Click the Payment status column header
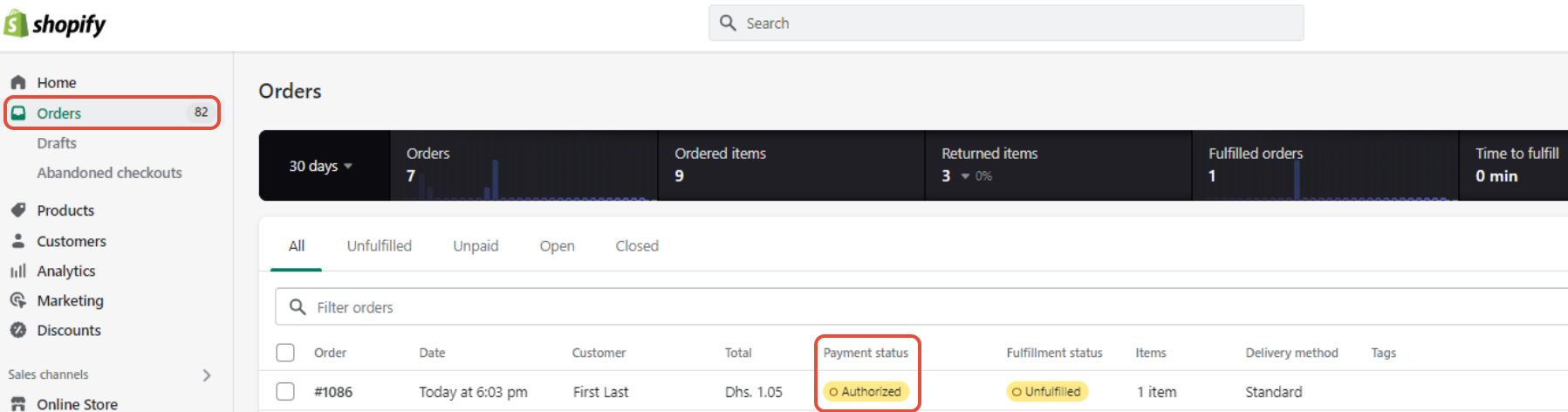Screen dimensions: 1568x412 (x=866, y=353)
